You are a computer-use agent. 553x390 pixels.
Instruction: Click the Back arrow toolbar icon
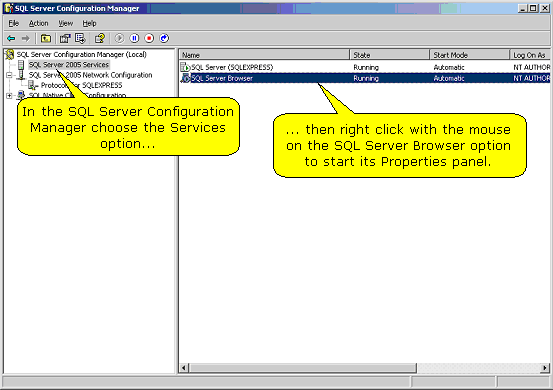11,38
